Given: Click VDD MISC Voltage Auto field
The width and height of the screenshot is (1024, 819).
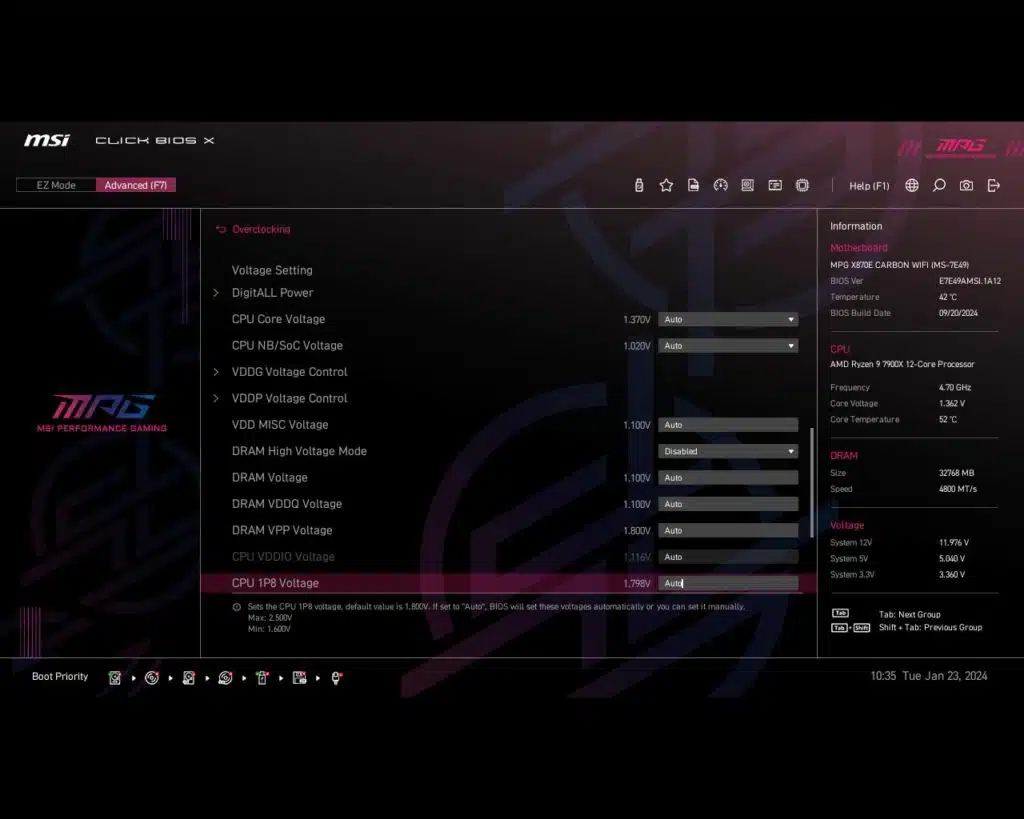Looking at the screenshot, I should [728, 425].
